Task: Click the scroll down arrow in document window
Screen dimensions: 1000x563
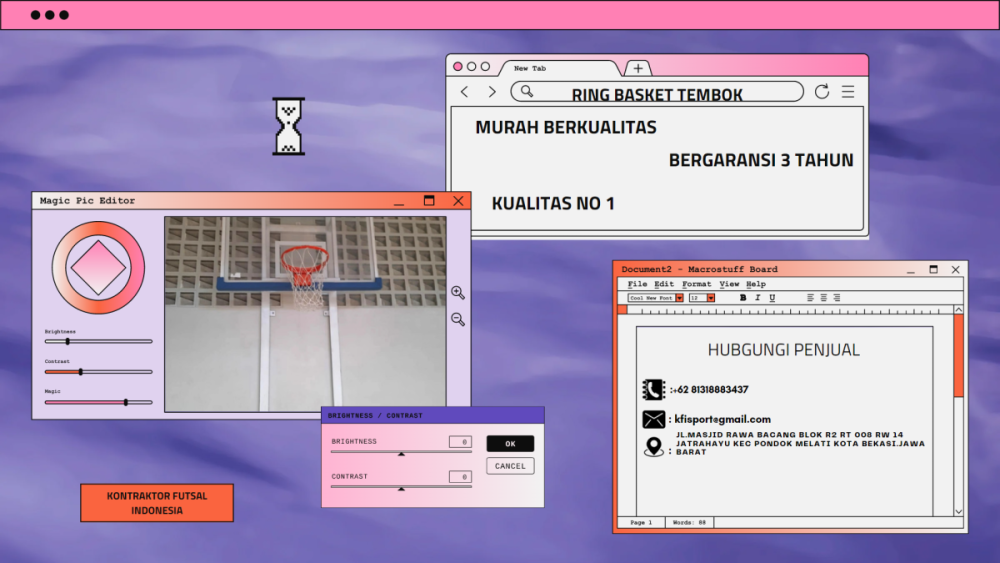Action: click(959, 511)
